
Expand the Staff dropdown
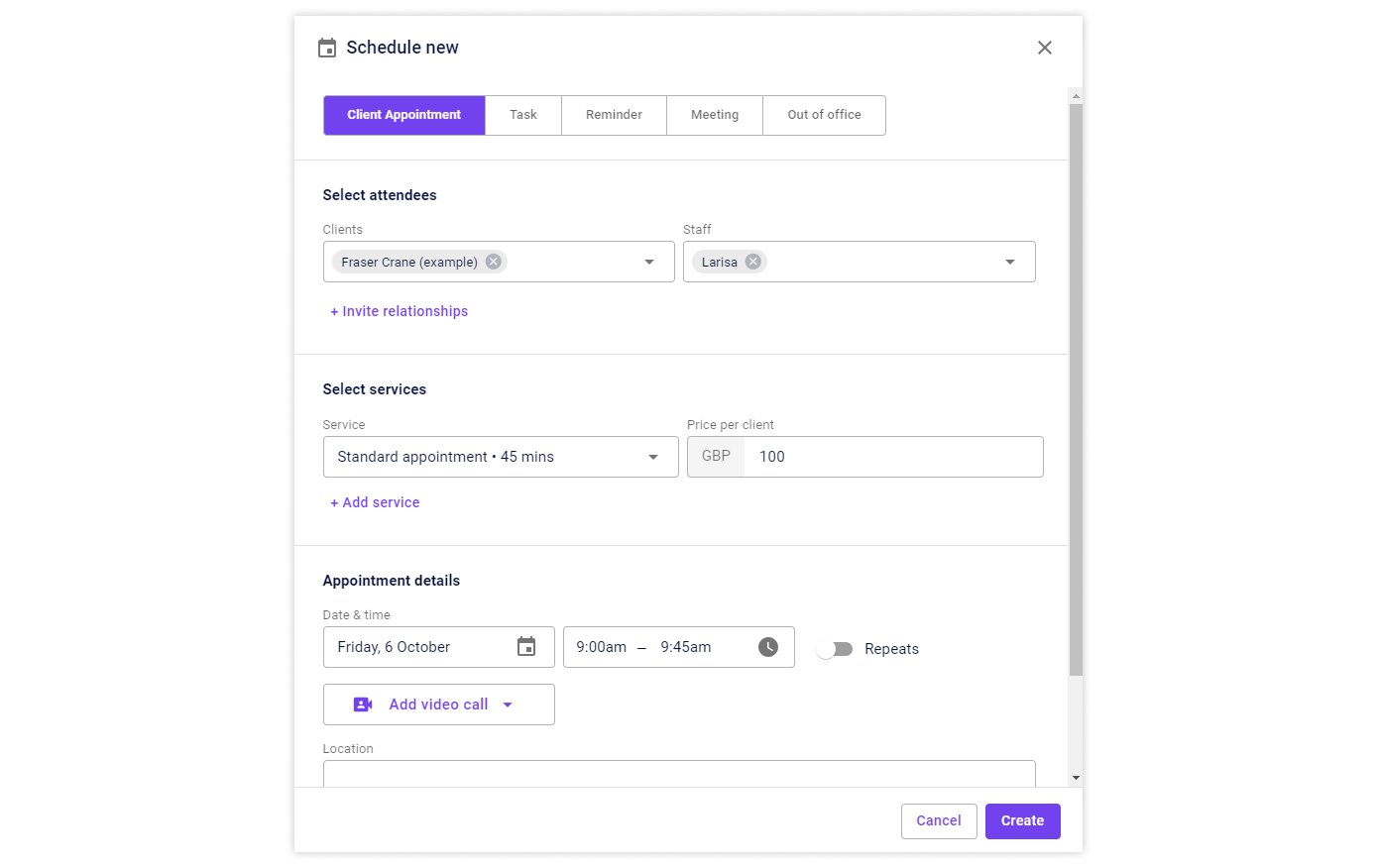point(1010,261)
